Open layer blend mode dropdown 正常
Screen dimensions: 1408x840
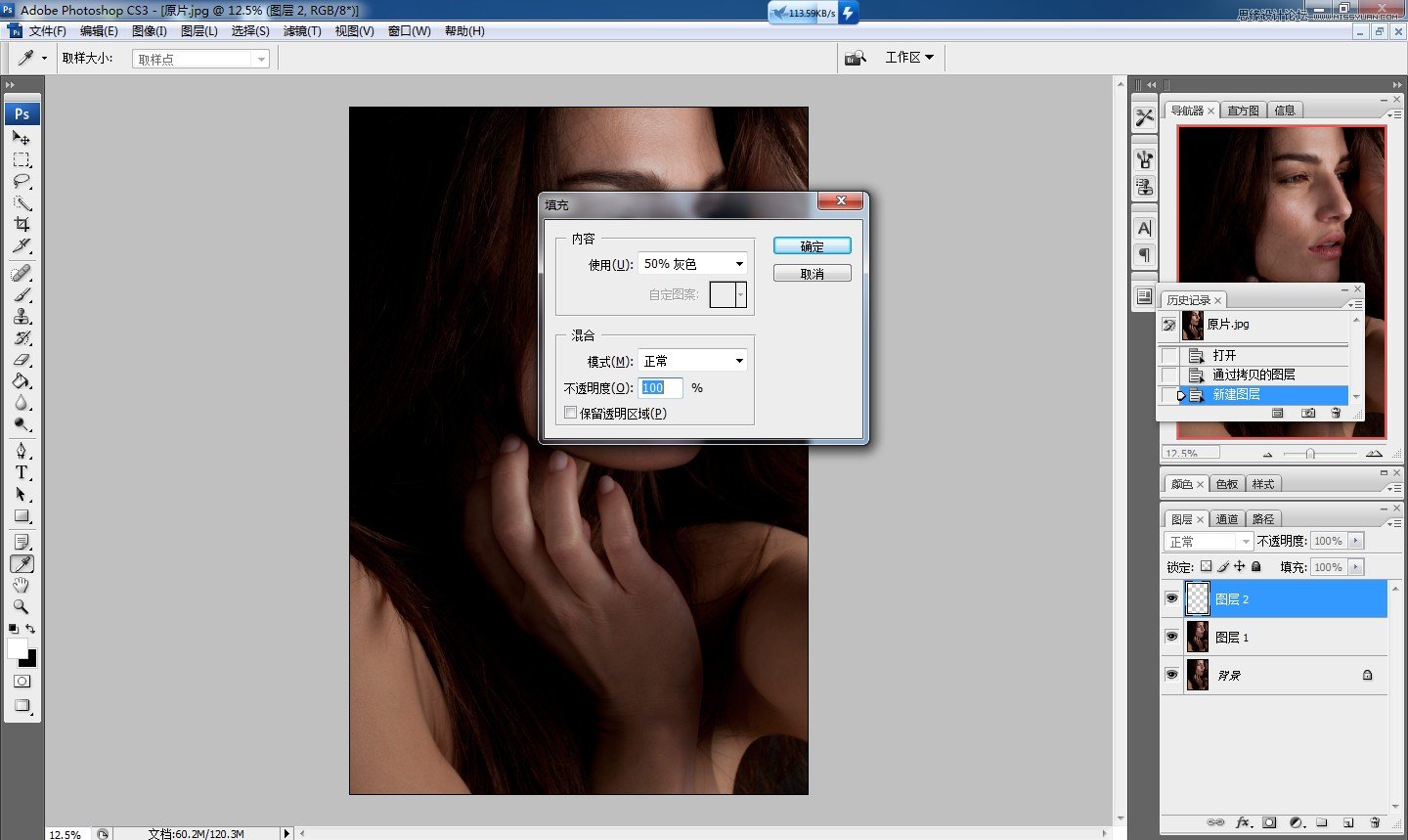coord(1209,541)
